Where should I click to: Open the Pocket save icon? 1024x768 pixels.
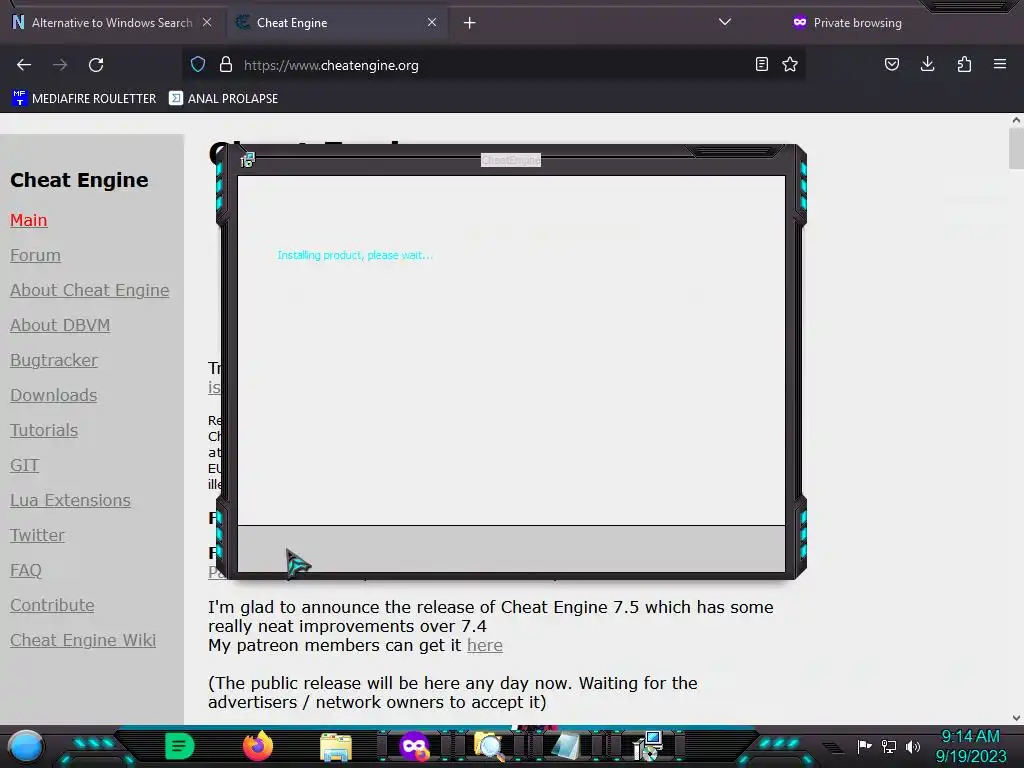click(892, 65)
